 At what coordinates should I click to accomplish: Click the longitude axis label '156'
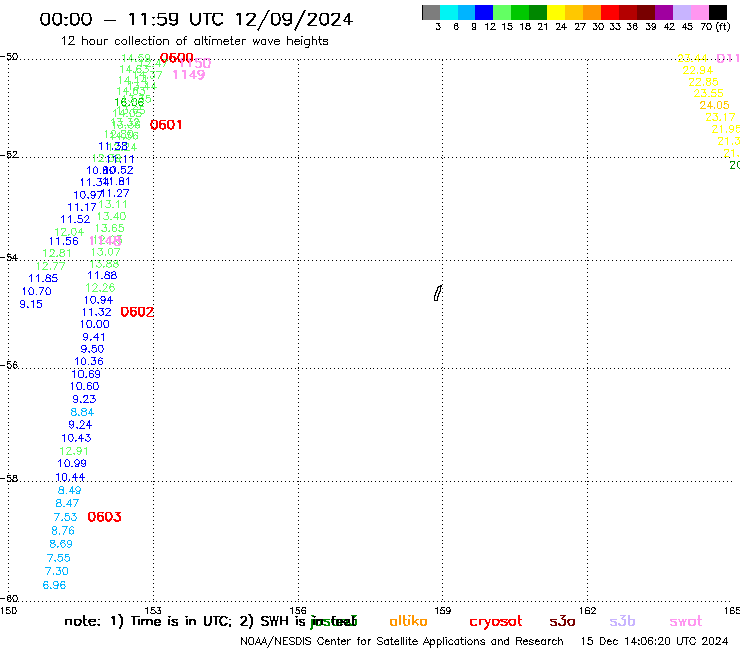(x=298, y=610)
